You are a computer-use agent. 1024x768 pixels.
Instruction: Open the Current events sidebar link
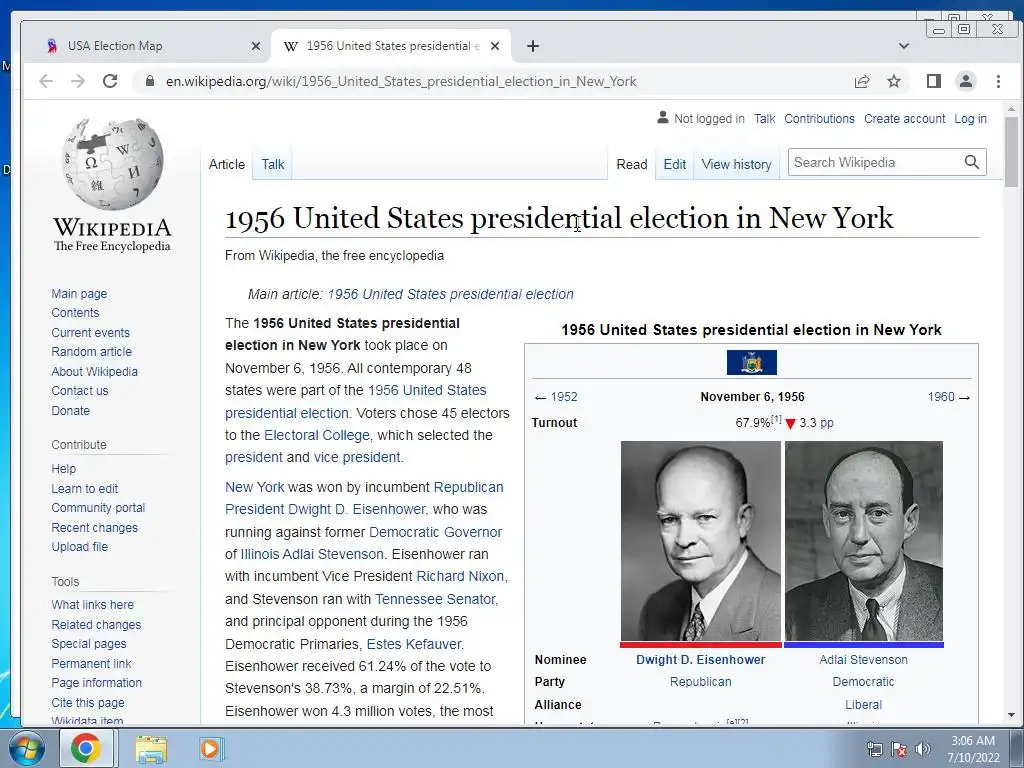(90, 332)
